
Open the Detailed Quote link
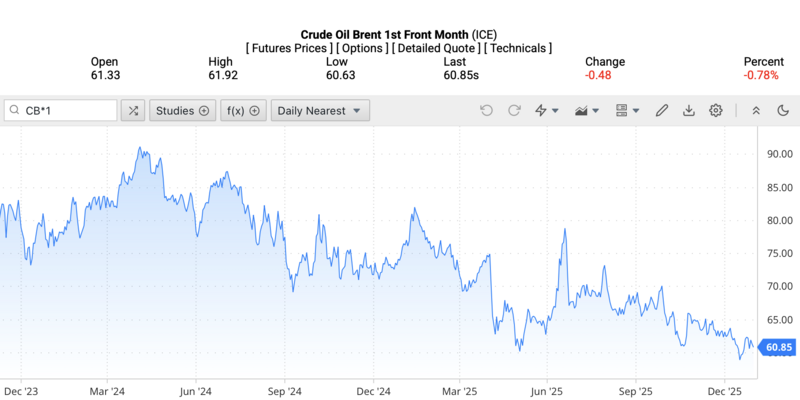point(438,48)
